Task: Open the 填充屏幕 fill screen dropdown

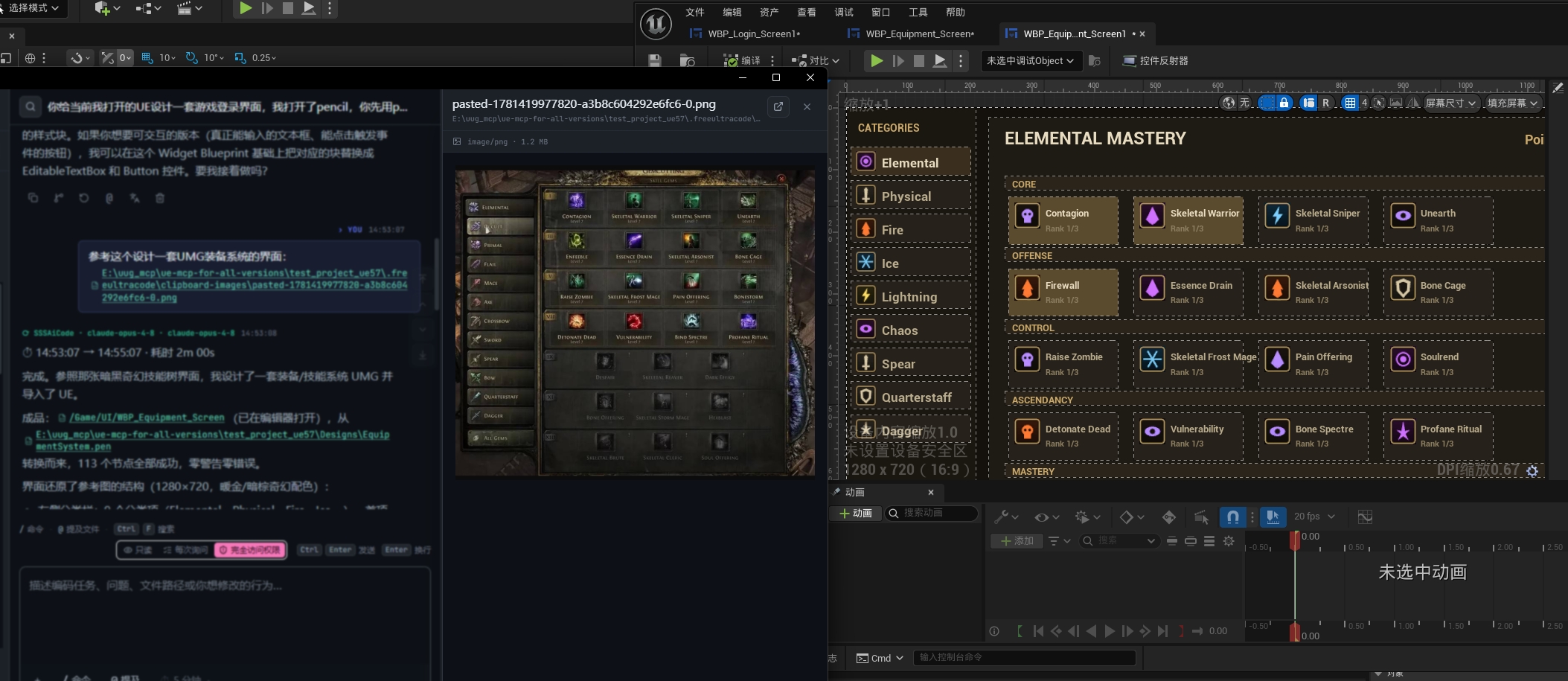Action: (x=1512, y=103)
